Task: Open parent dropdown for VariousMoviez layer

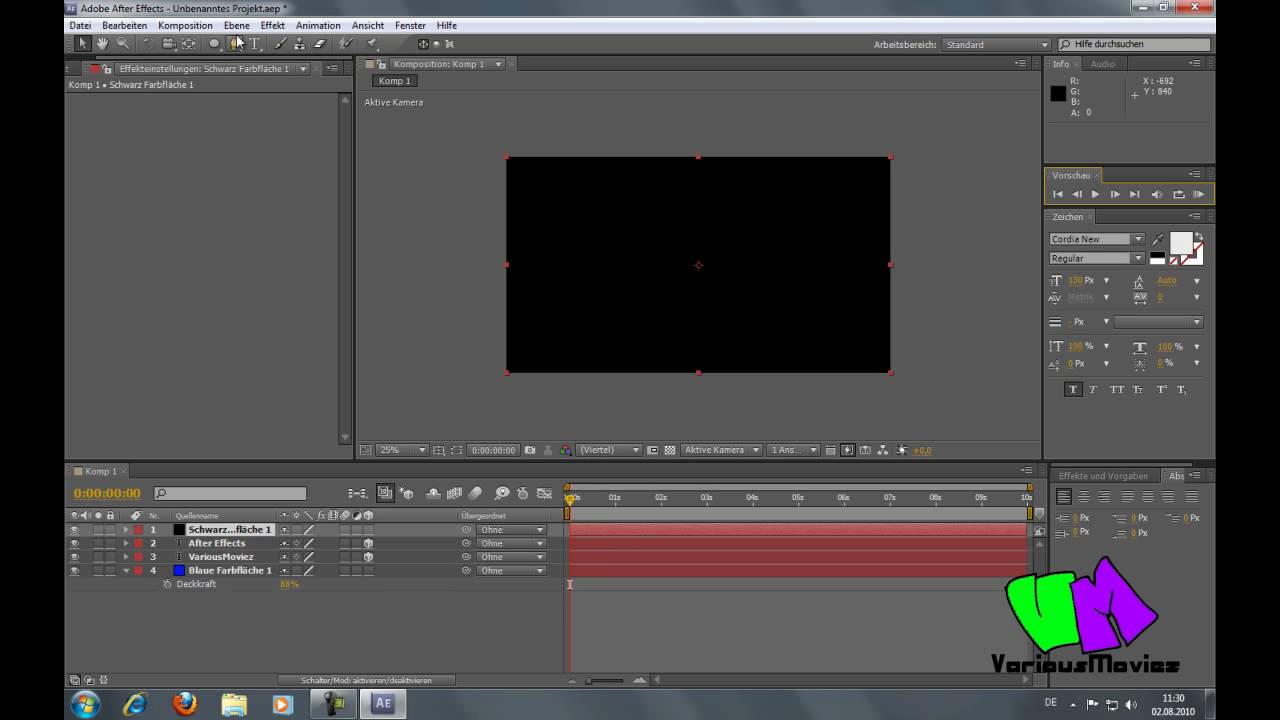Action: pos(511,557)
